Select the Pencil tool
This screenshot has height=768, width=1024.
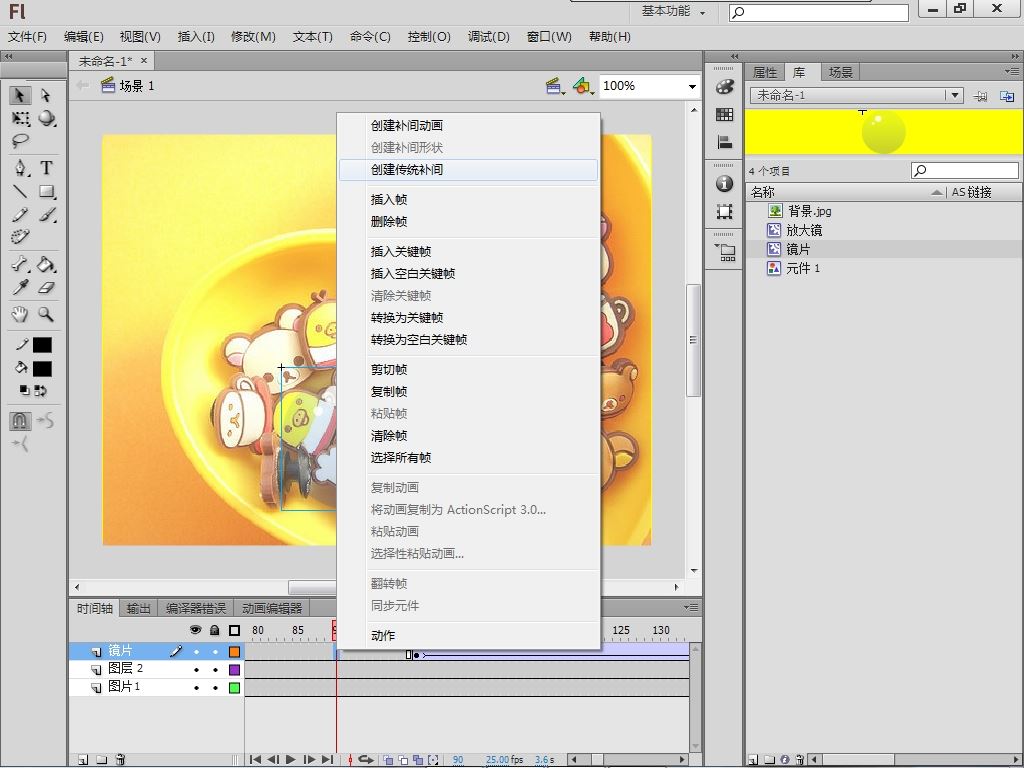click(x=20, y=214)
